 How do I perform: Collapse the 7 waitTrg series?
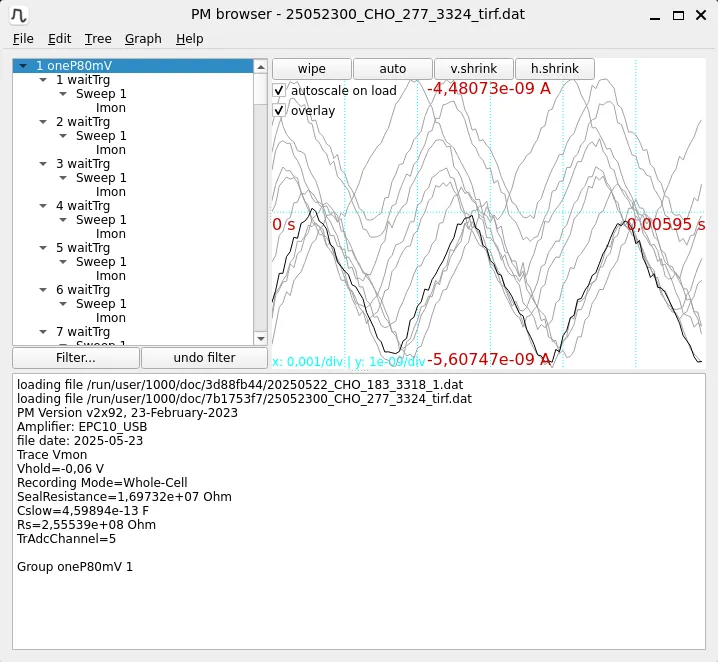(43, 332)
